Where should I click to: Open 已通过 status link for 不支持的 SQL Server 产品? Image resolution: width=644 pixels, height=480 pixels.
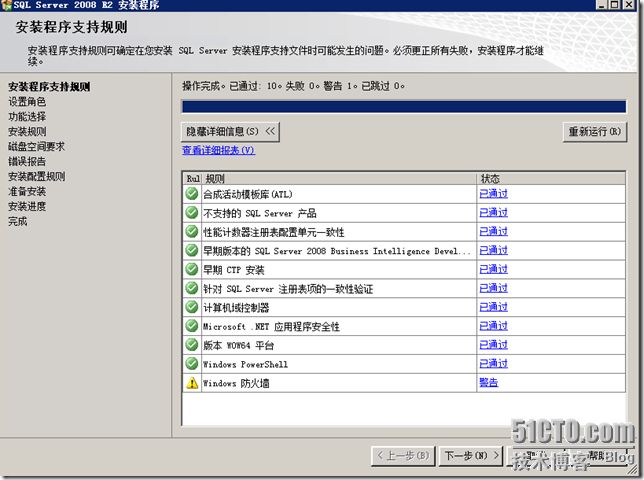coord(493,212)
